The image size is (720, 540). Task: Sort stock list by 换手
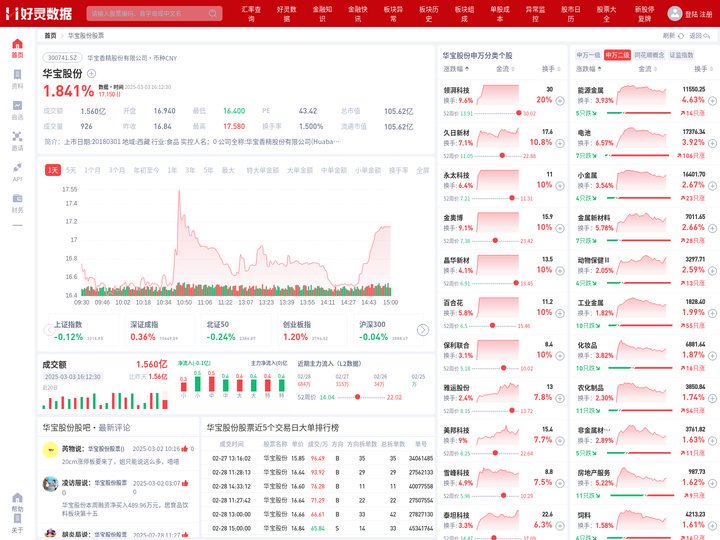point(551,69)
